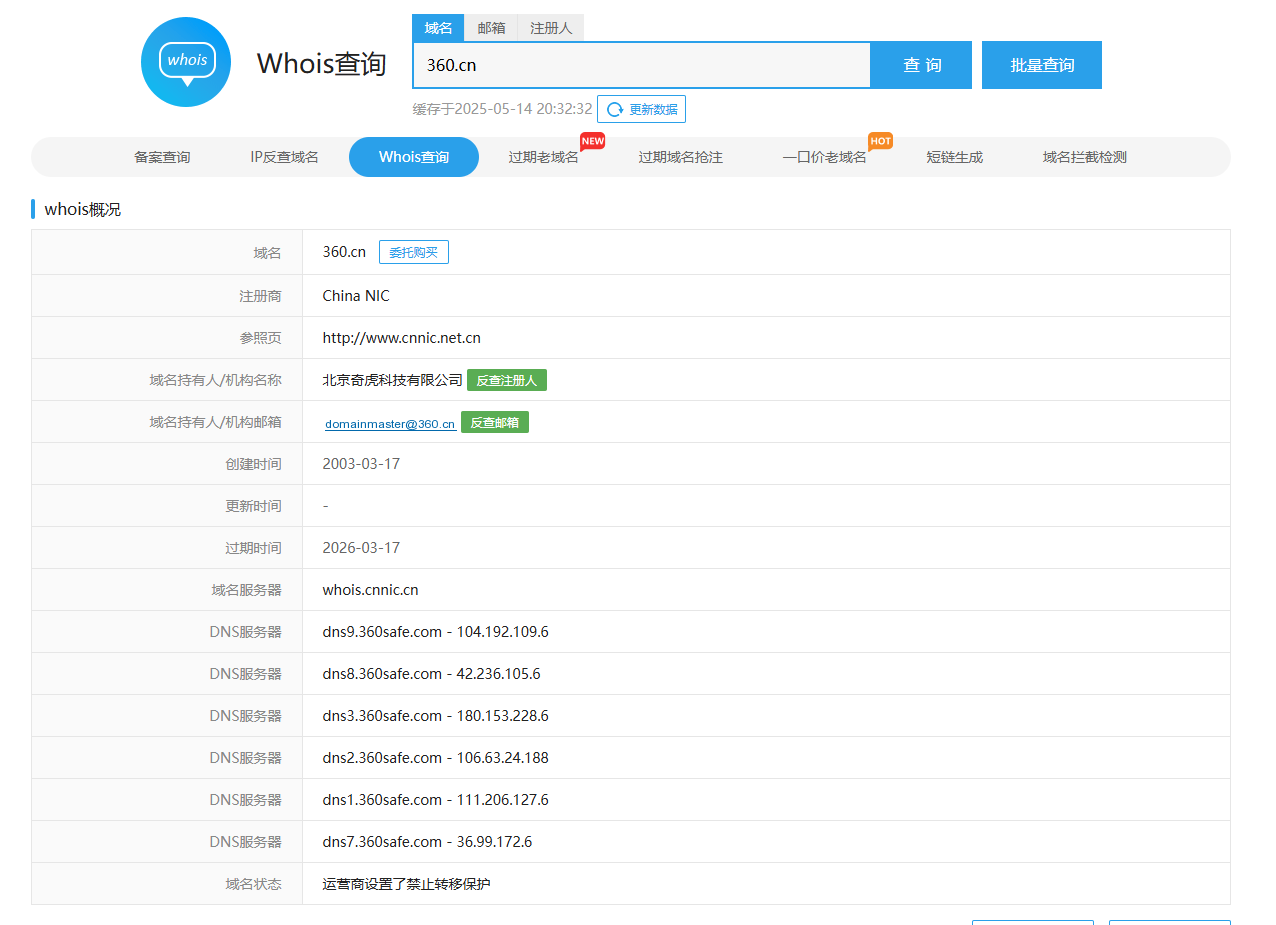The image size is (1276, 925).
Task: Click the dns1.360safe.com DNS entry
Action: pyautogui.click(x=435, y=800)
